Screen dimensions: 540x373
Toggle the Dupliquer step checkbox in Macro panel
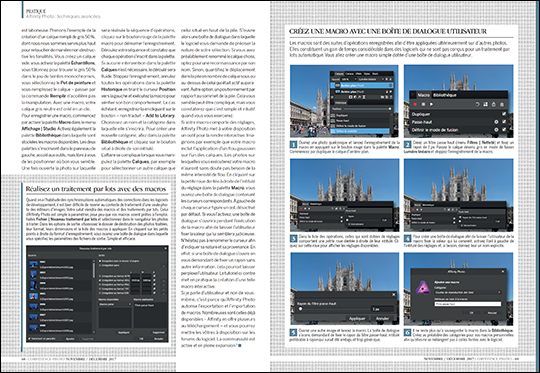[x=504, y=114]
